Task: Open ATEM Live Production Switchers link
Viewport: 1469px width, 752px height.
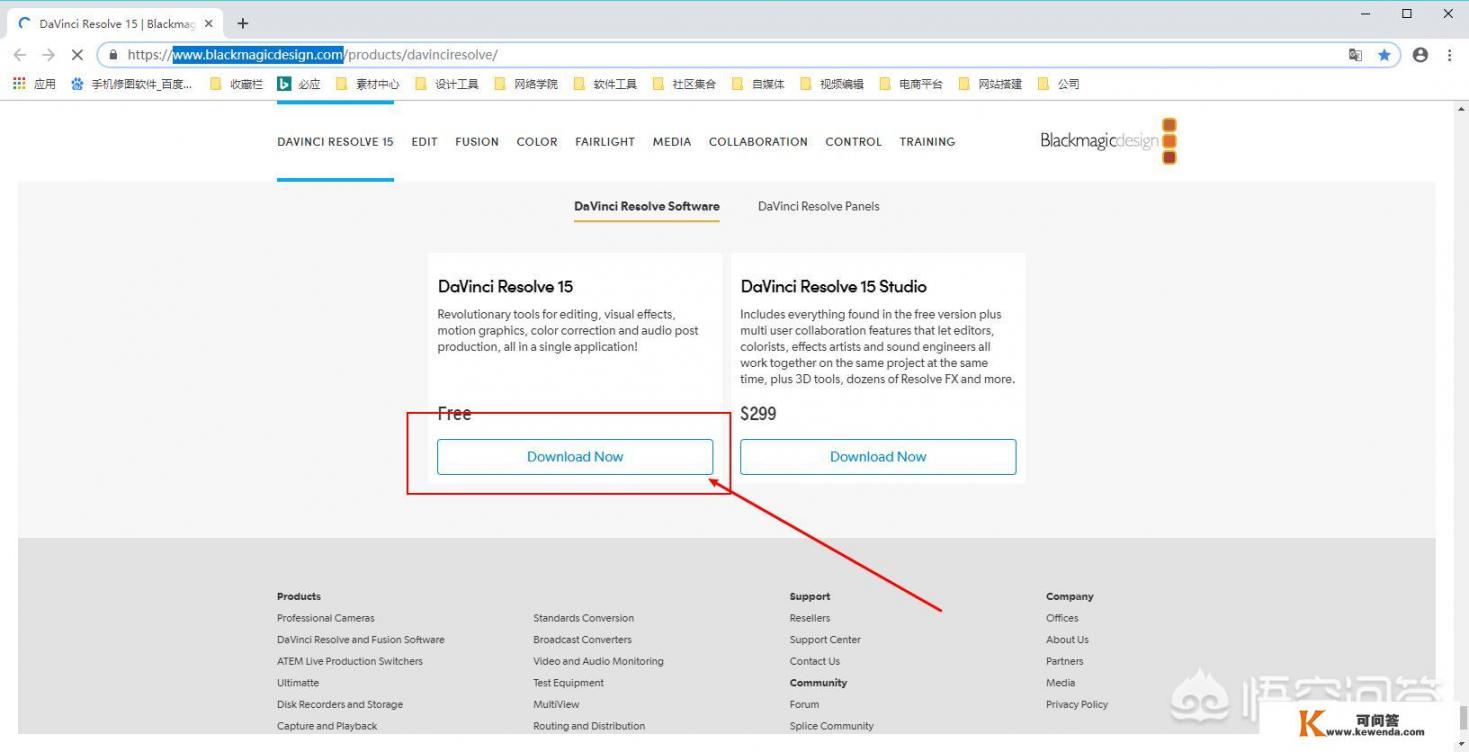Action: [350, 661]
